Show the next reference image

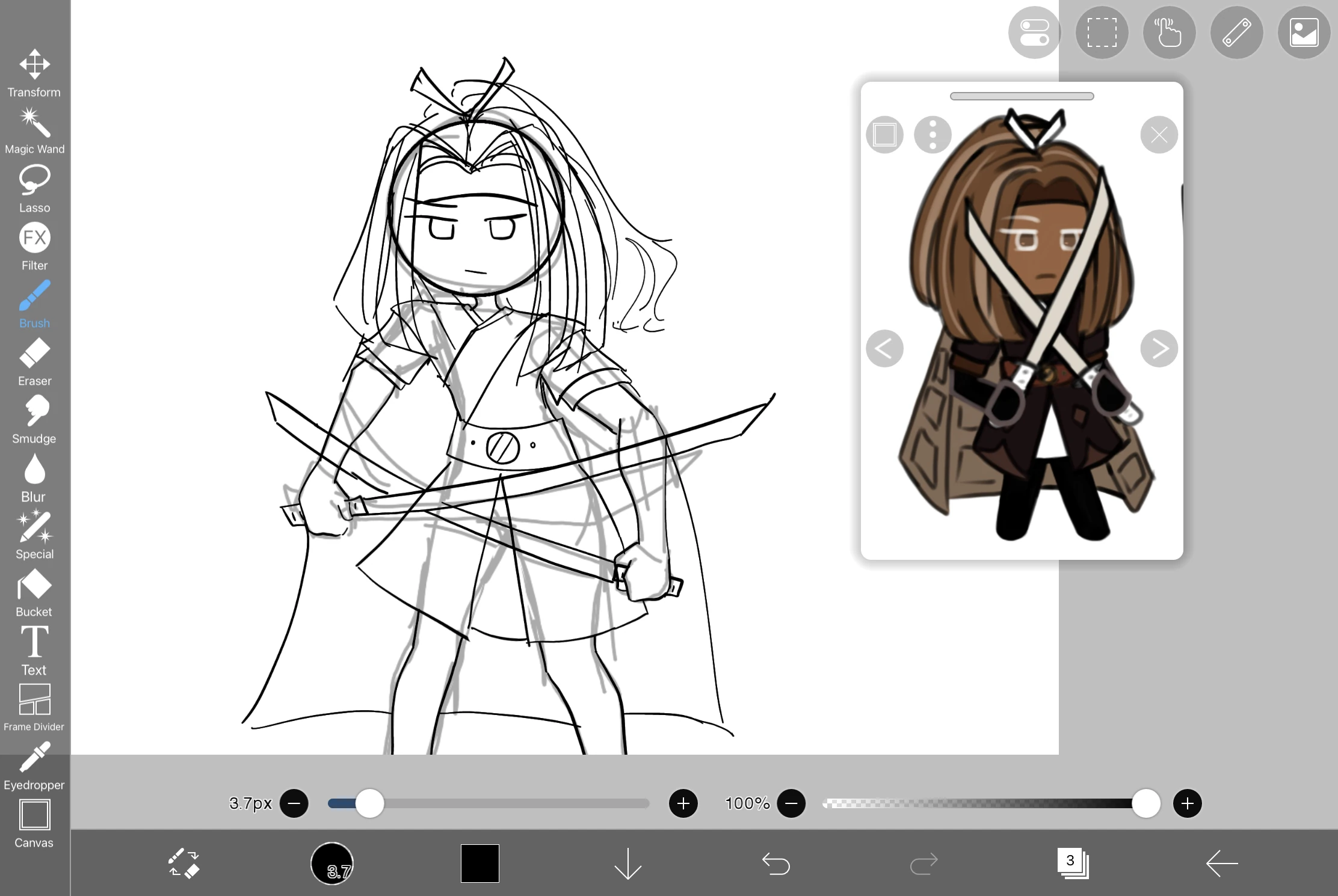(x=1159, y=348)
